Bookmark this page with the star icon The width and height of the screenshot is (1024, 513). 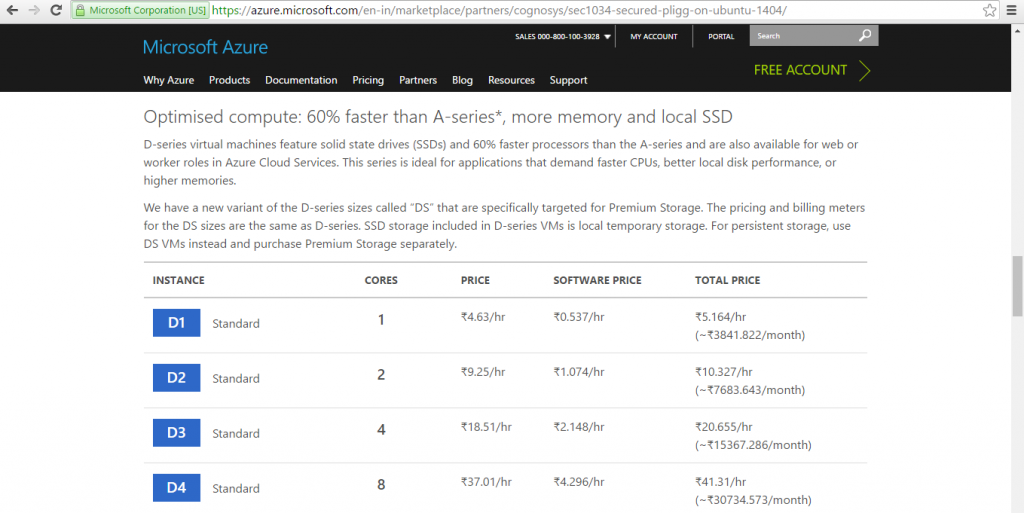(989, 11)
